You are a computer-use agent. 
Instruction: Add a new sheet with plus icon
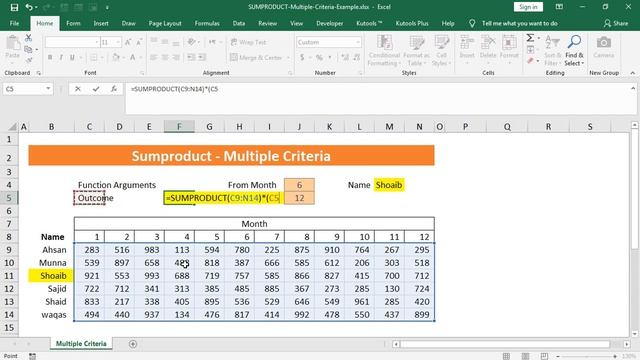133,344
